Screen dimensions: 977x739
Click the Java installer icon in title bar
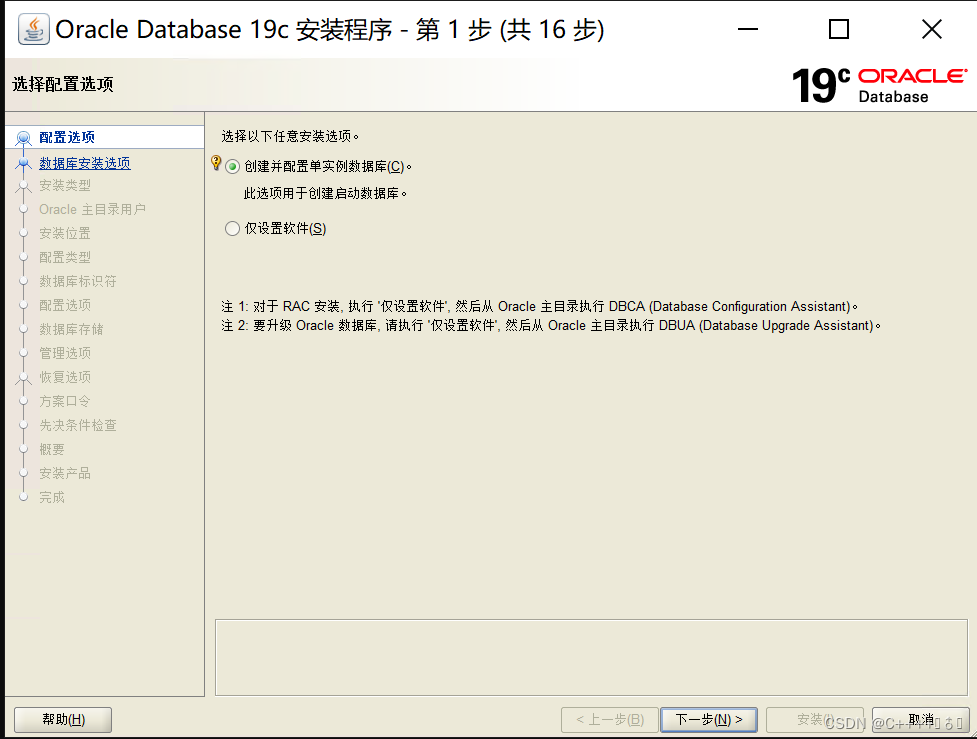pyautogui.click(x=34, y=30)
